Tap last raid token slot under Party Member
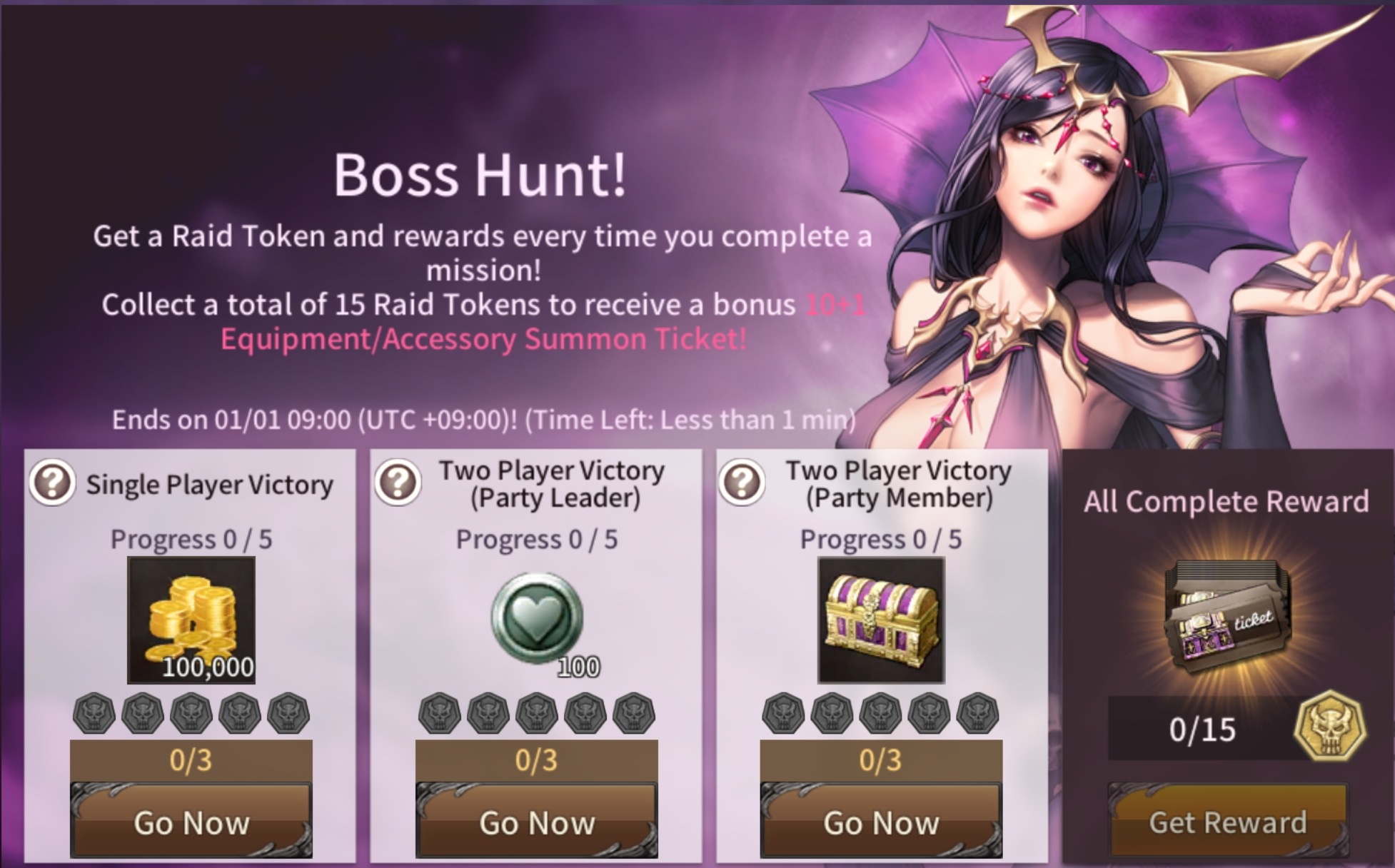1395x868 pixels. (x=978, y=713)
